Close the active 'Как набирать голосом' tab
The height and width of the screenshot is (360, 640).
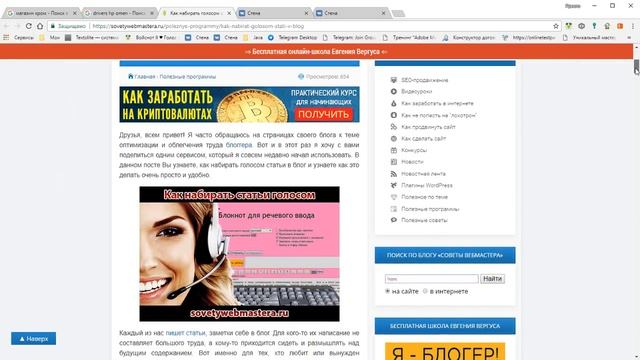click(229, 13)
